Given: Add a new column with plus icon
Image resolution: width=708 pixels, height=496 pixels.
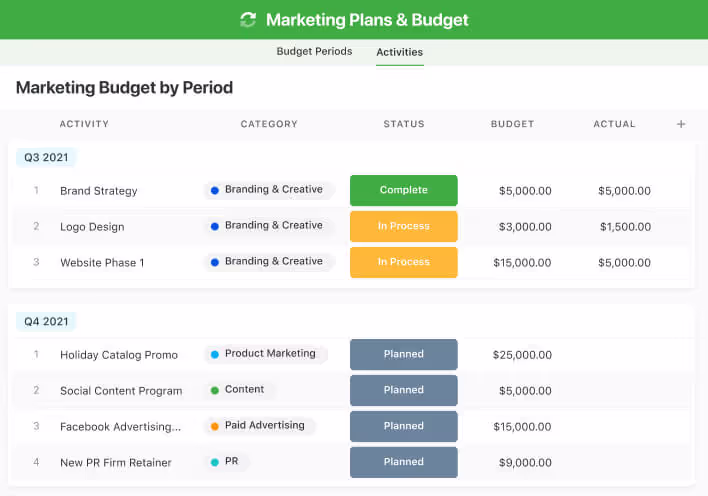Looking at the screenshot, I should click(681, 124).
